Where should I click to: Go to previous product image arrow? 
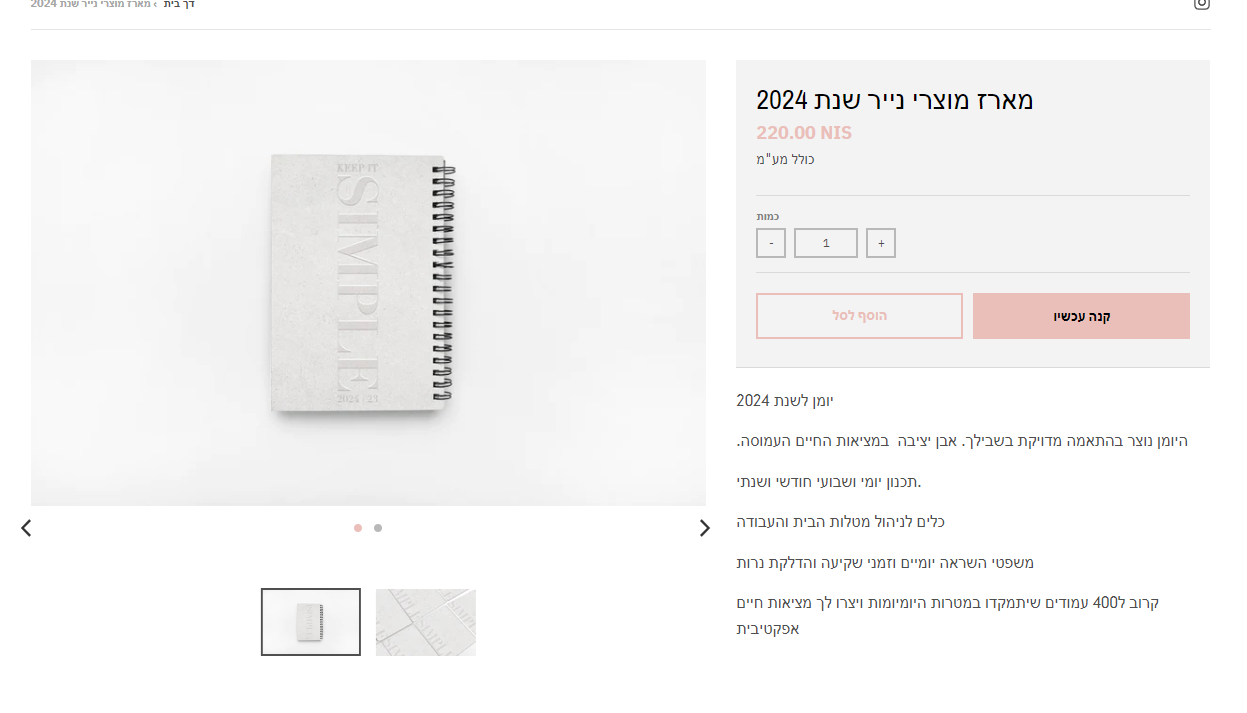click(x=26, y=528)
